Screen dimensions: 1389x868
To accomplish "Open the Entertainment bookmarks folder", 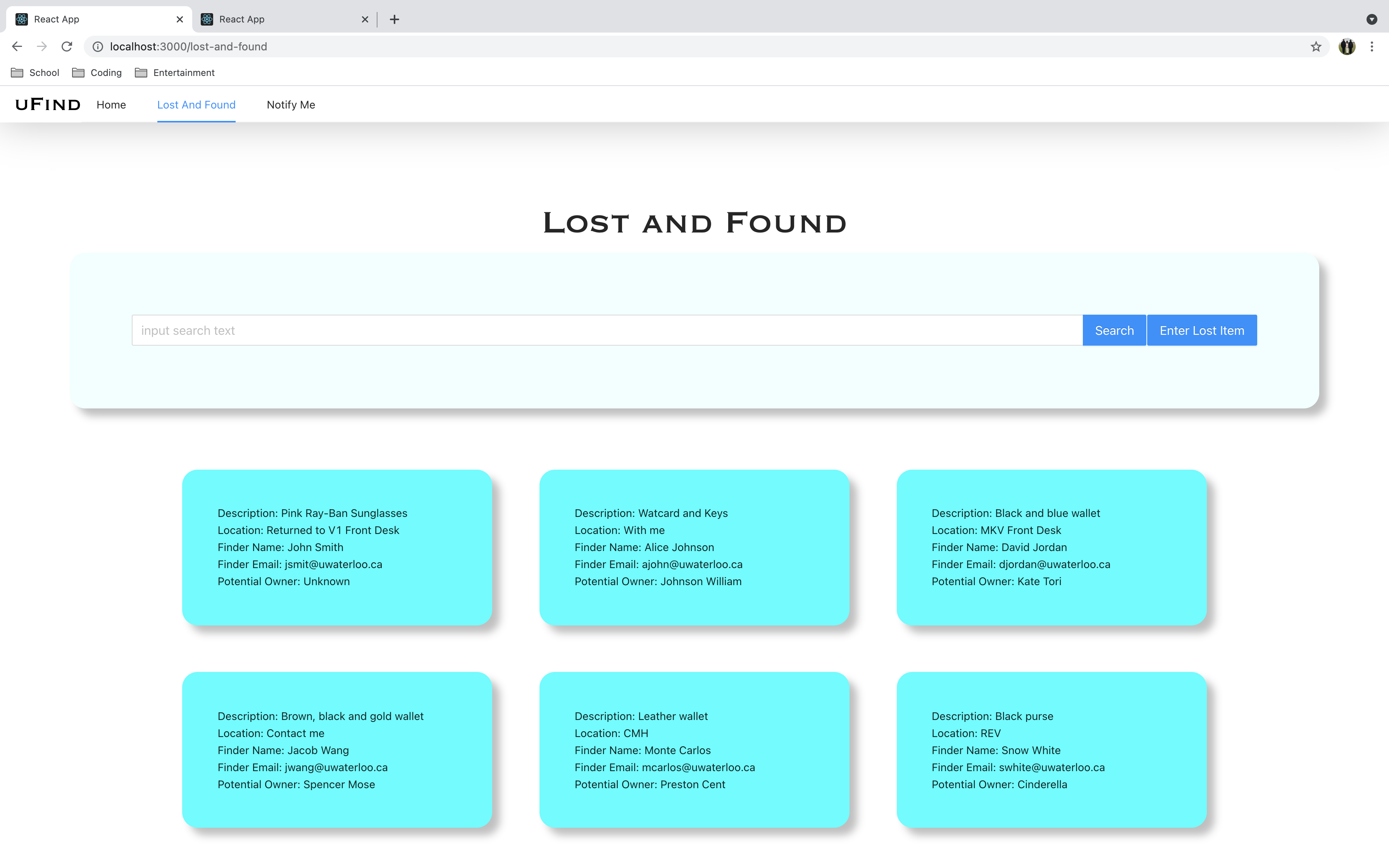I will click(x=175, y=72).
